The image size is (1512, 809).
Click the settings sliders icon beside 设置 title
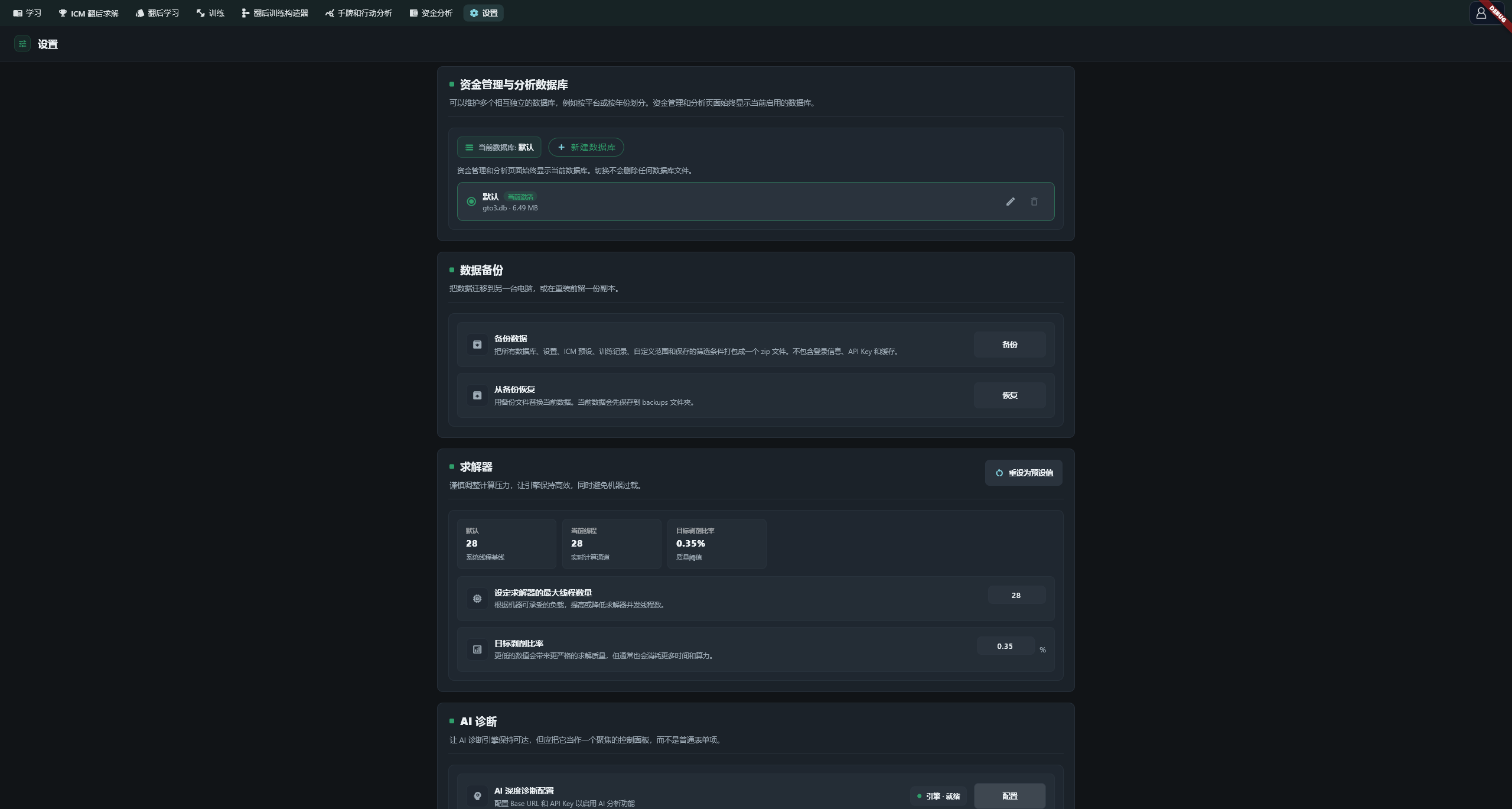[x=22, y=44]
